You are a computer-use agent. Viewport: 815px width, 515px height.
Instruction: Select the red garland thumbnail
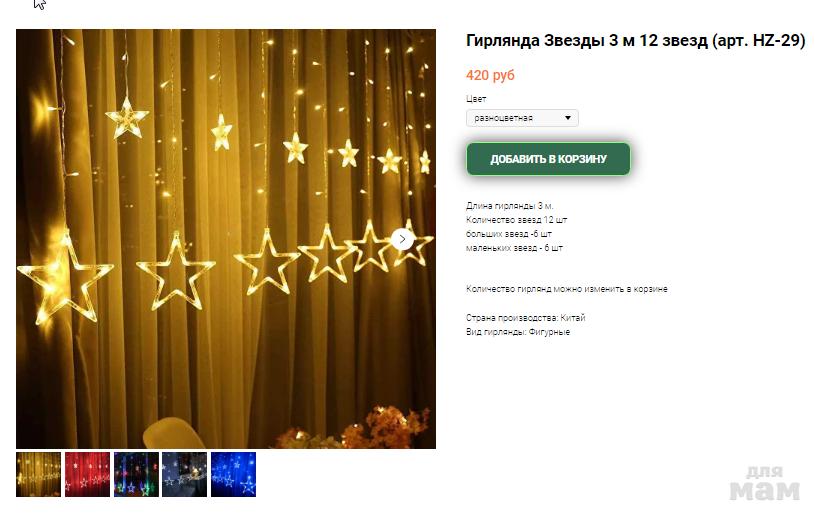click(x=87, y=474)
